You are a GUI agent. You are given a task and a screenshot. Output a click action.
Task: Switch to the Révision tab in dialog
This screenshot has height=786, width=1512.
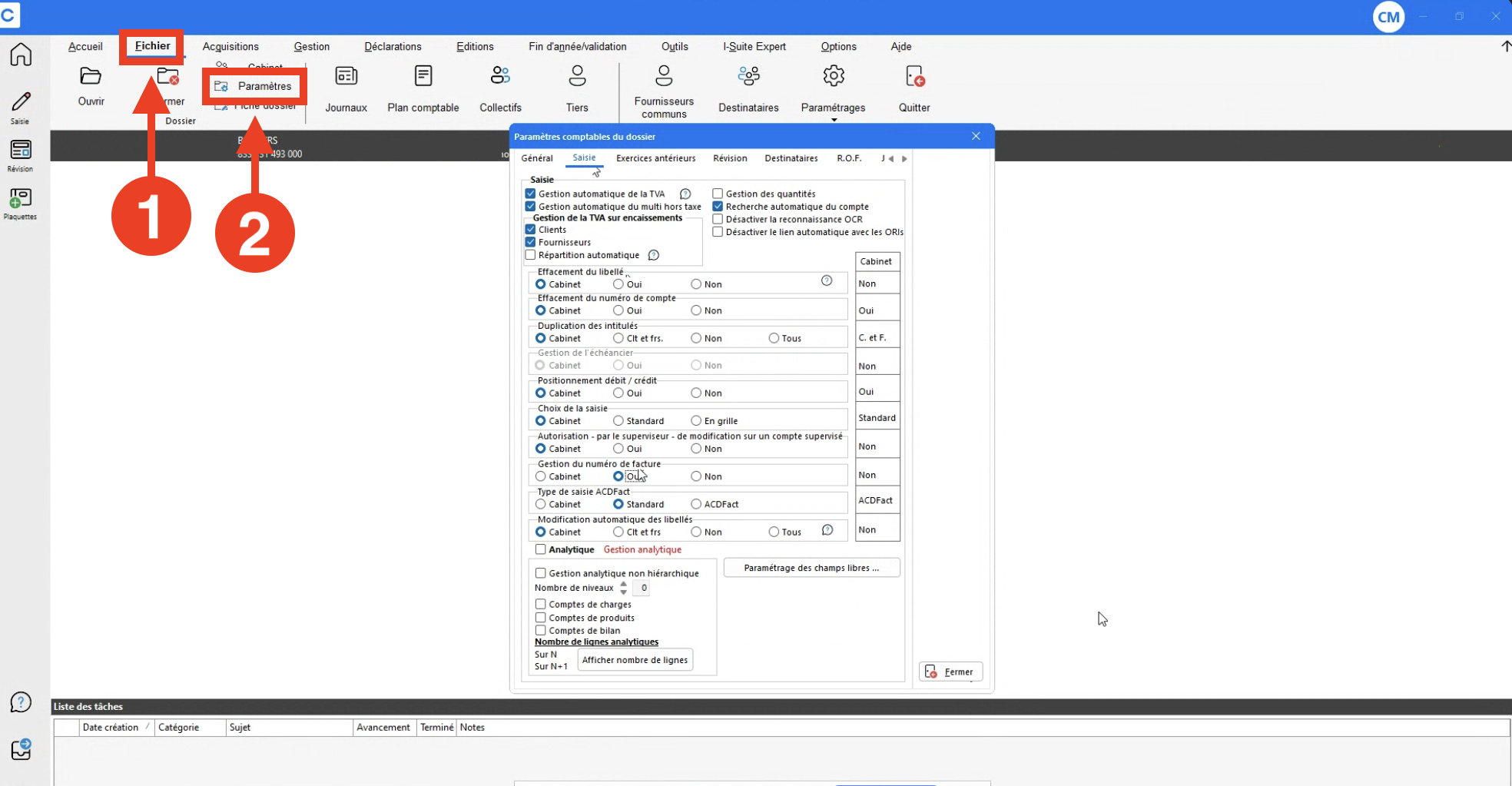point(730,158)
